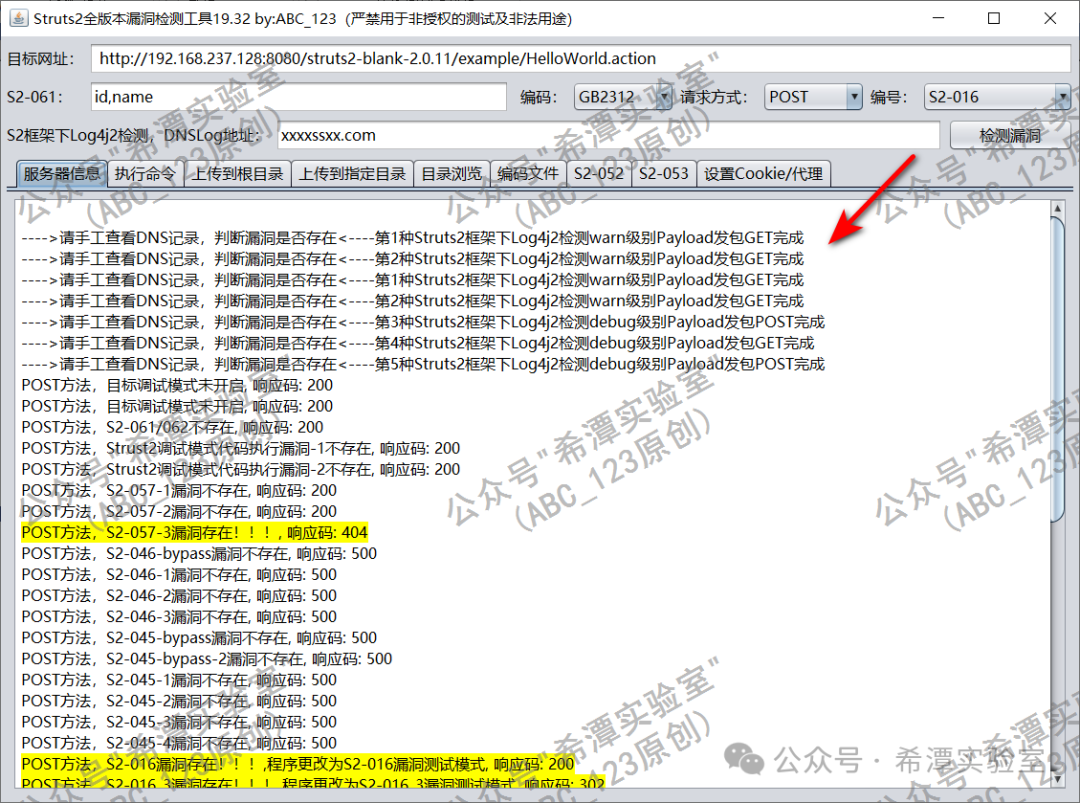Open the 上传到指定目录 tab

(x=352, y=174)
